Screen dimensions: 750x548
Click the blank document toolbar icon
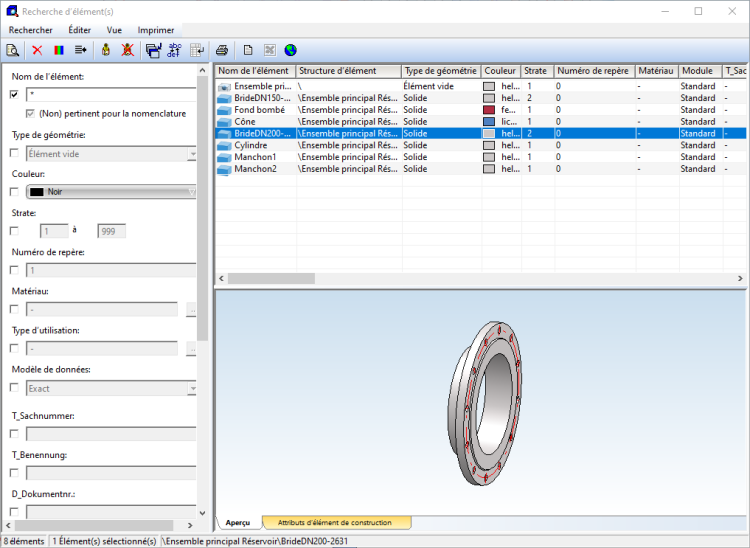click(247, 50)
